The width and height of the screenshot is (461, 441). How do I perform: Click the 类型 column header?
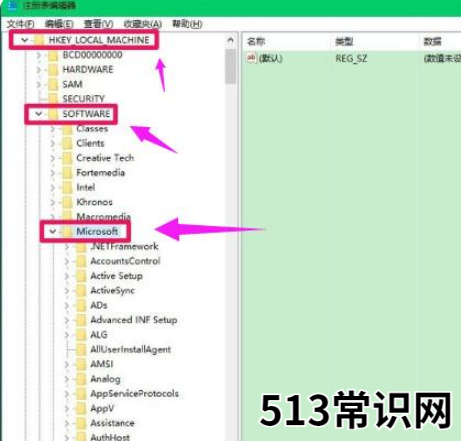[344, 42]
